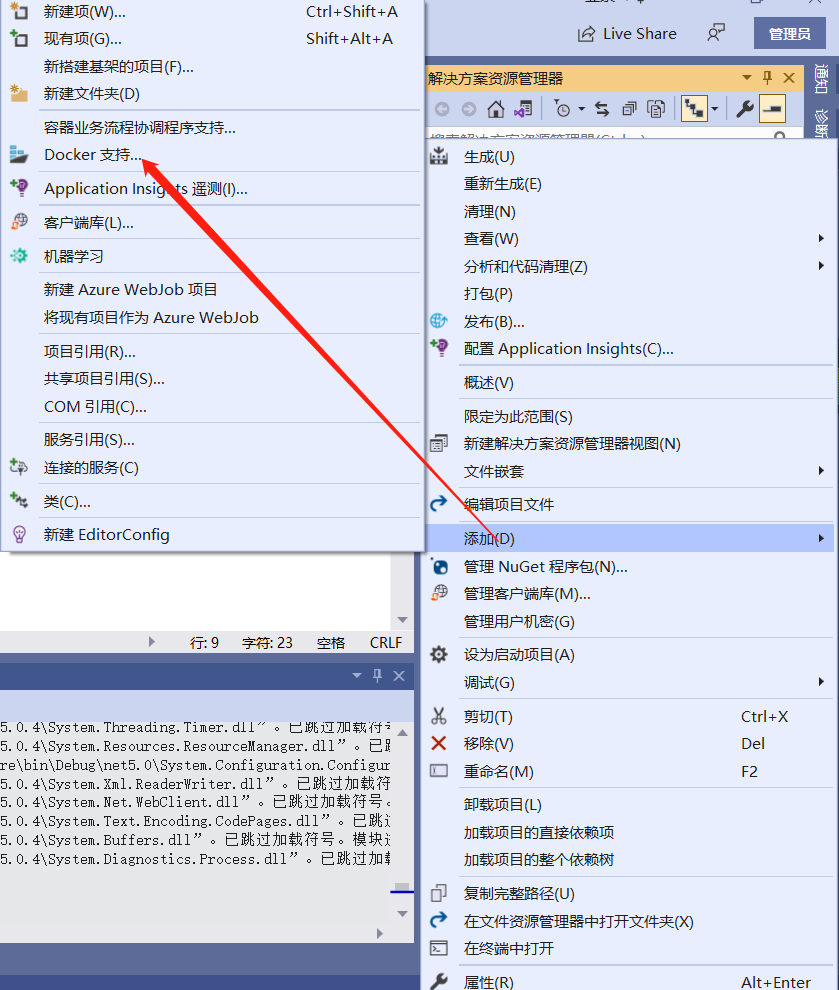The height and width of the screenshot is (990, 839).
Task: Click the 空格 indentation indicator
Action: point(331,643)
